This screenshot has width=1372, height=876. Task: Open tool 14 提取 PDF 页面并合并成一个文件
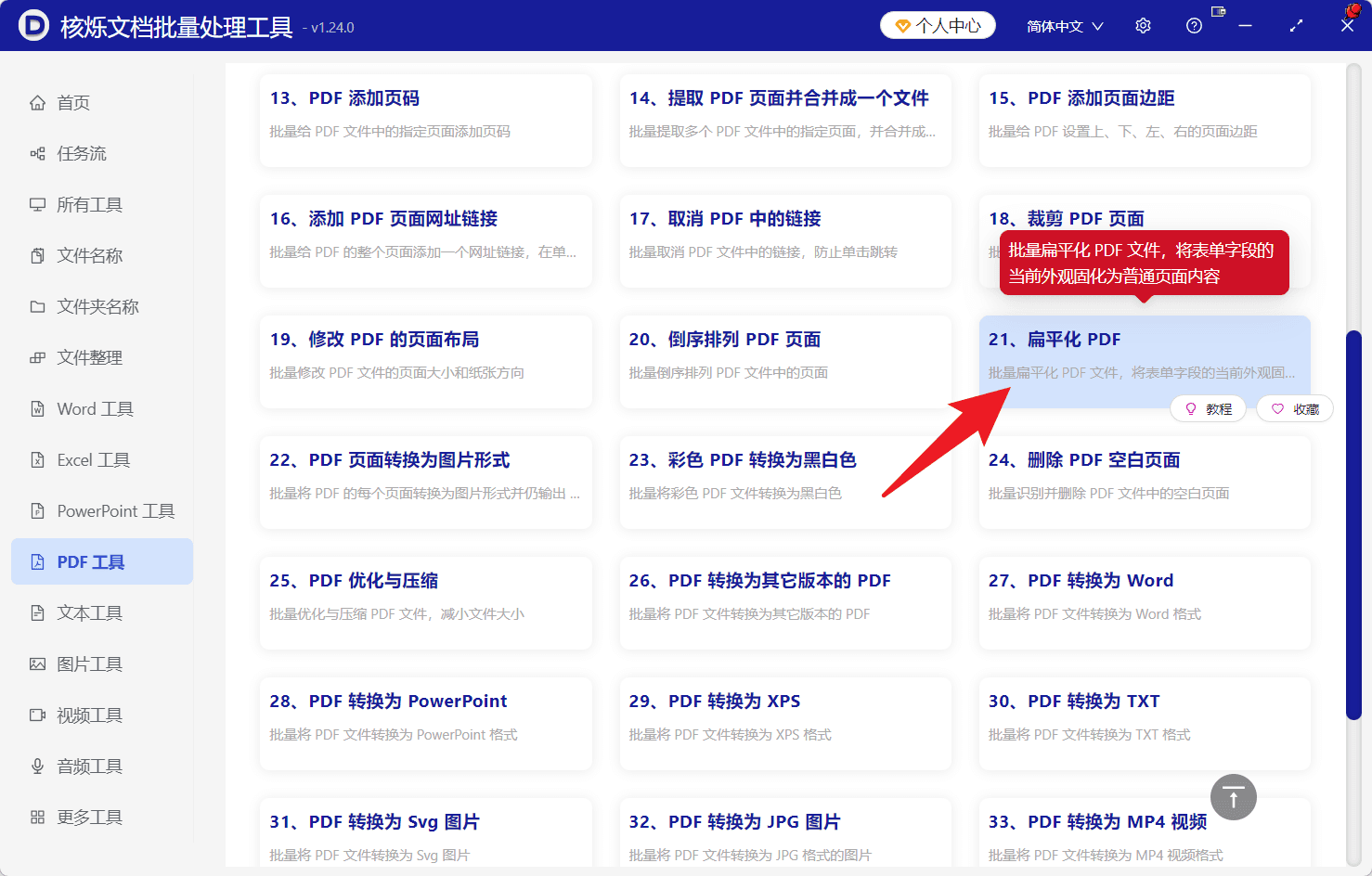click(785, 121)
